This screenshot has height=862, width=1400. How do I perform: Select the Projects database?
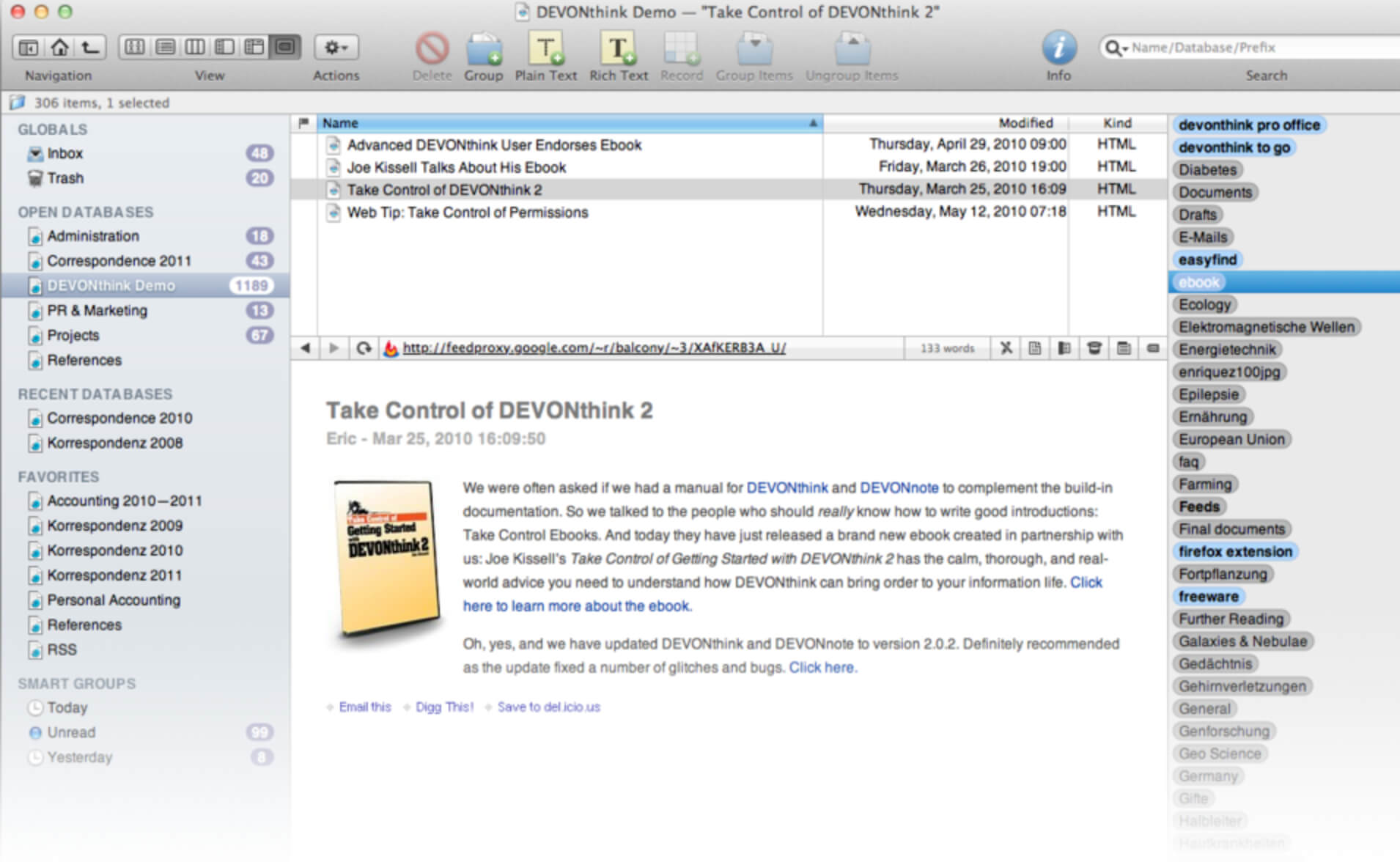145,336
